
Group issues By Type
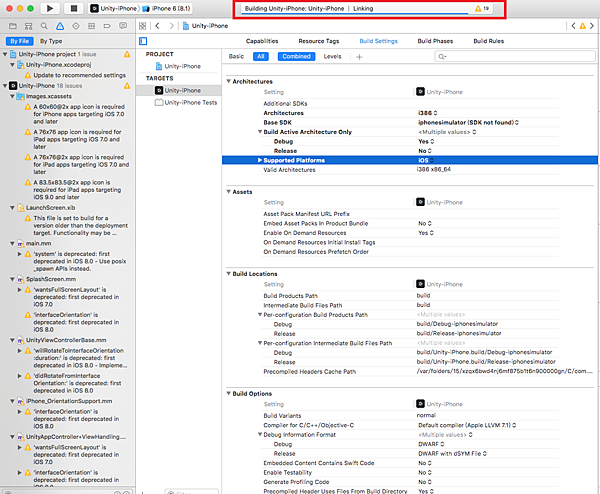[x=51, y=41]
